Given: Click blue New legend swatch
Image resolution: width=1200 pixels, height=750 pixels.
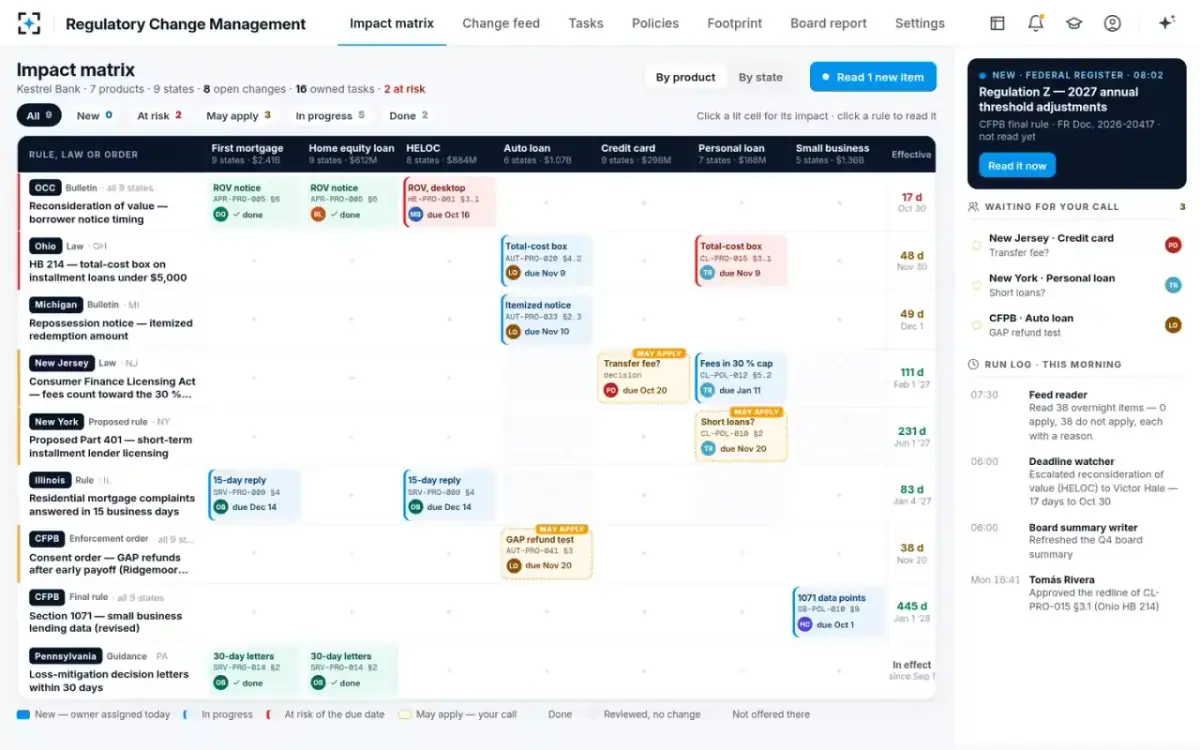Looking at the screenshot, I should coord(23,714).
